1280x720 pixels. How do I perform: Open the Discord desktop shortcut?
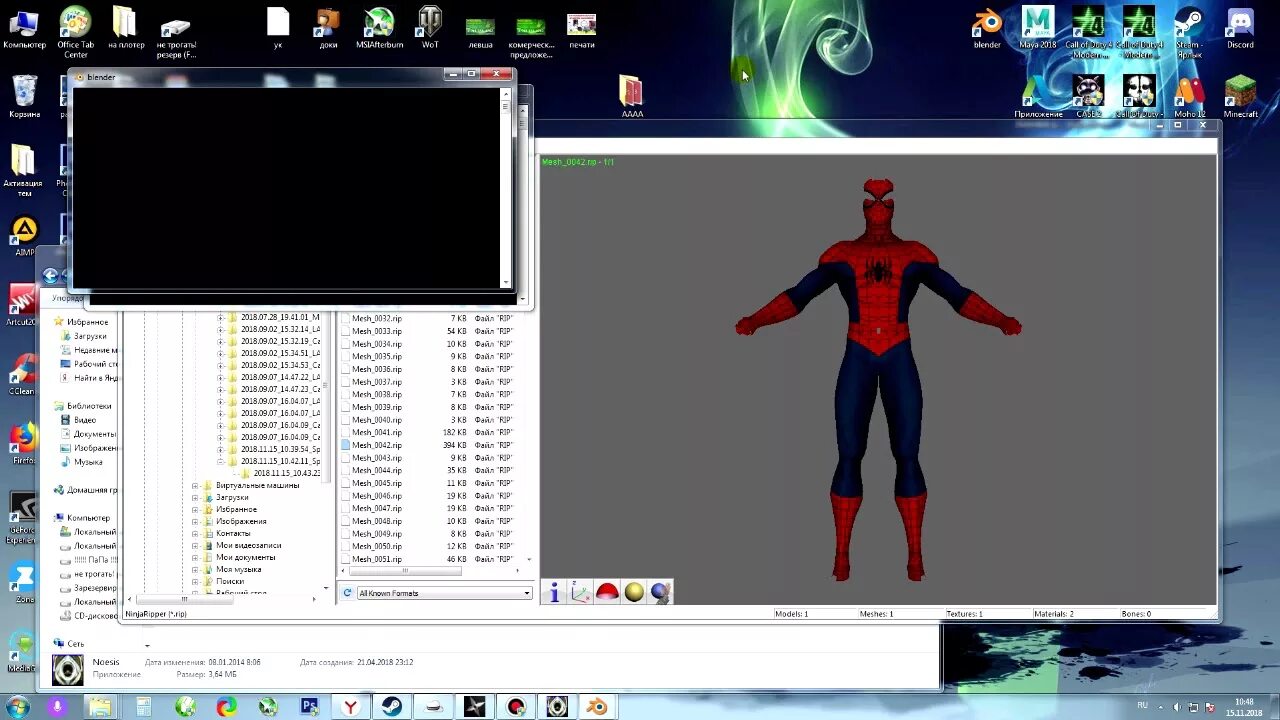click(1240, 28)
